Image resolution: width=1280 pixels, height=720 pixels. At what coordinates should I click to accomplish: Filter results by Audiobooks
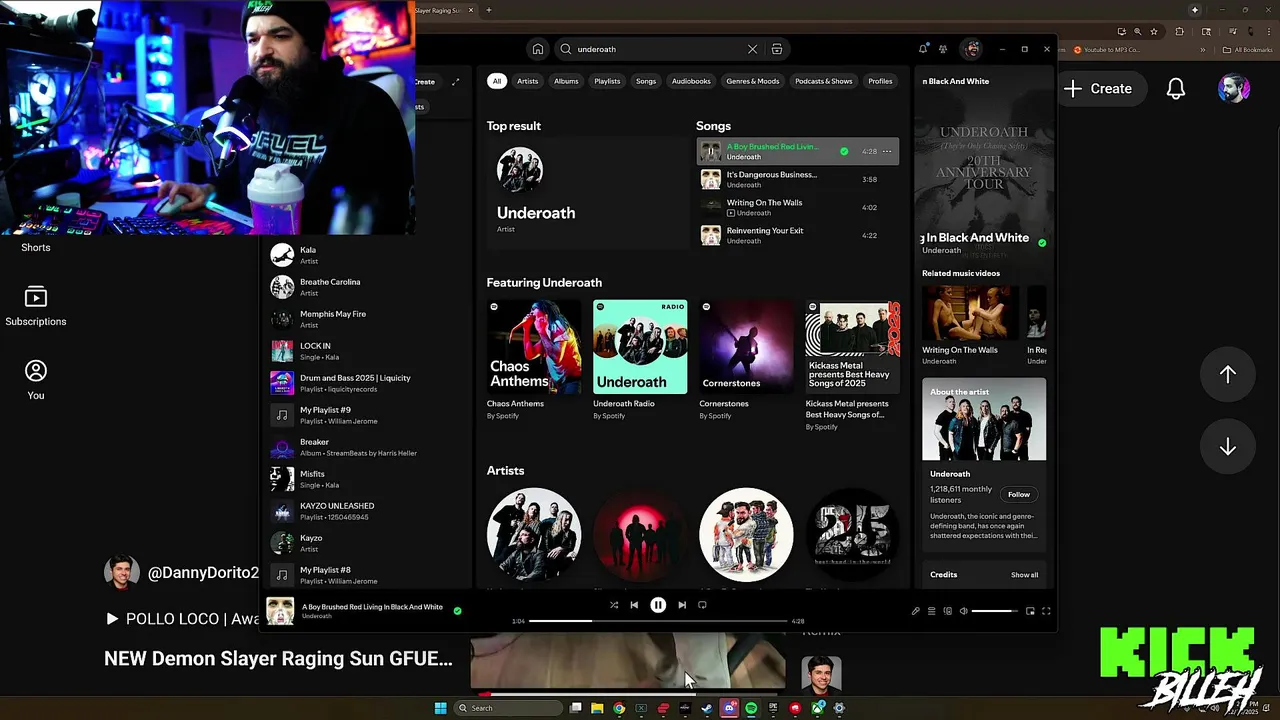coord(691,81)
